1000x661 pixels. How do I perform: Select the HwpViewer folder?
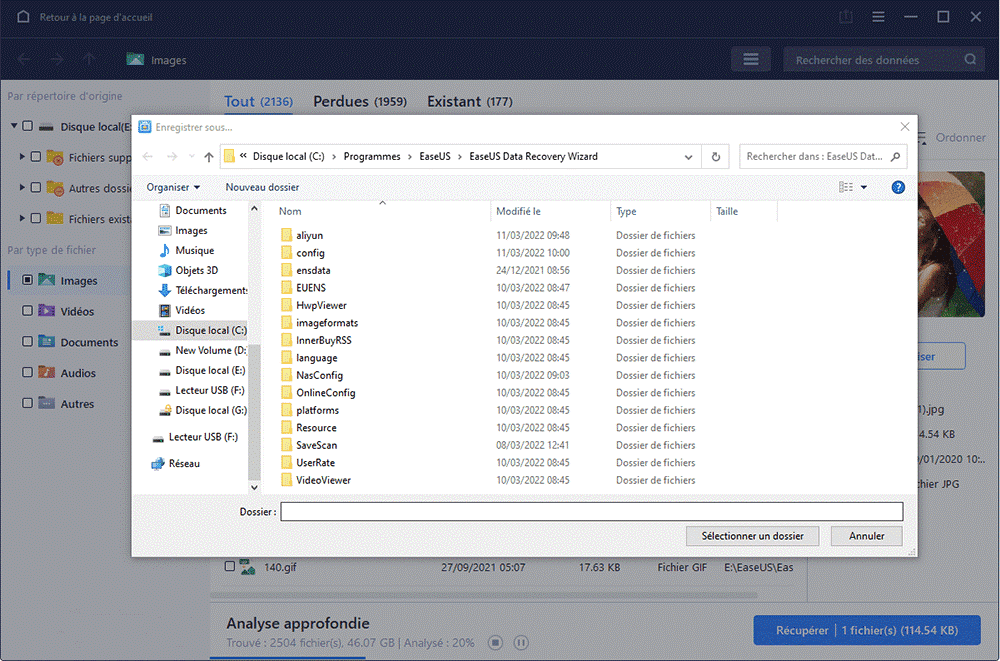point(321,306)
